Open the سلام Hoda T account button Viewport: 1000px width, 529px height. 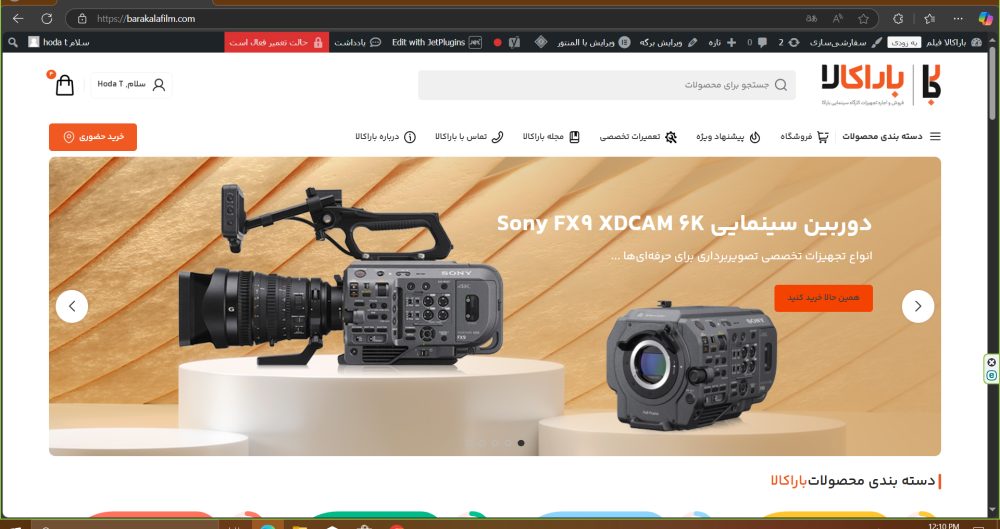131,85
